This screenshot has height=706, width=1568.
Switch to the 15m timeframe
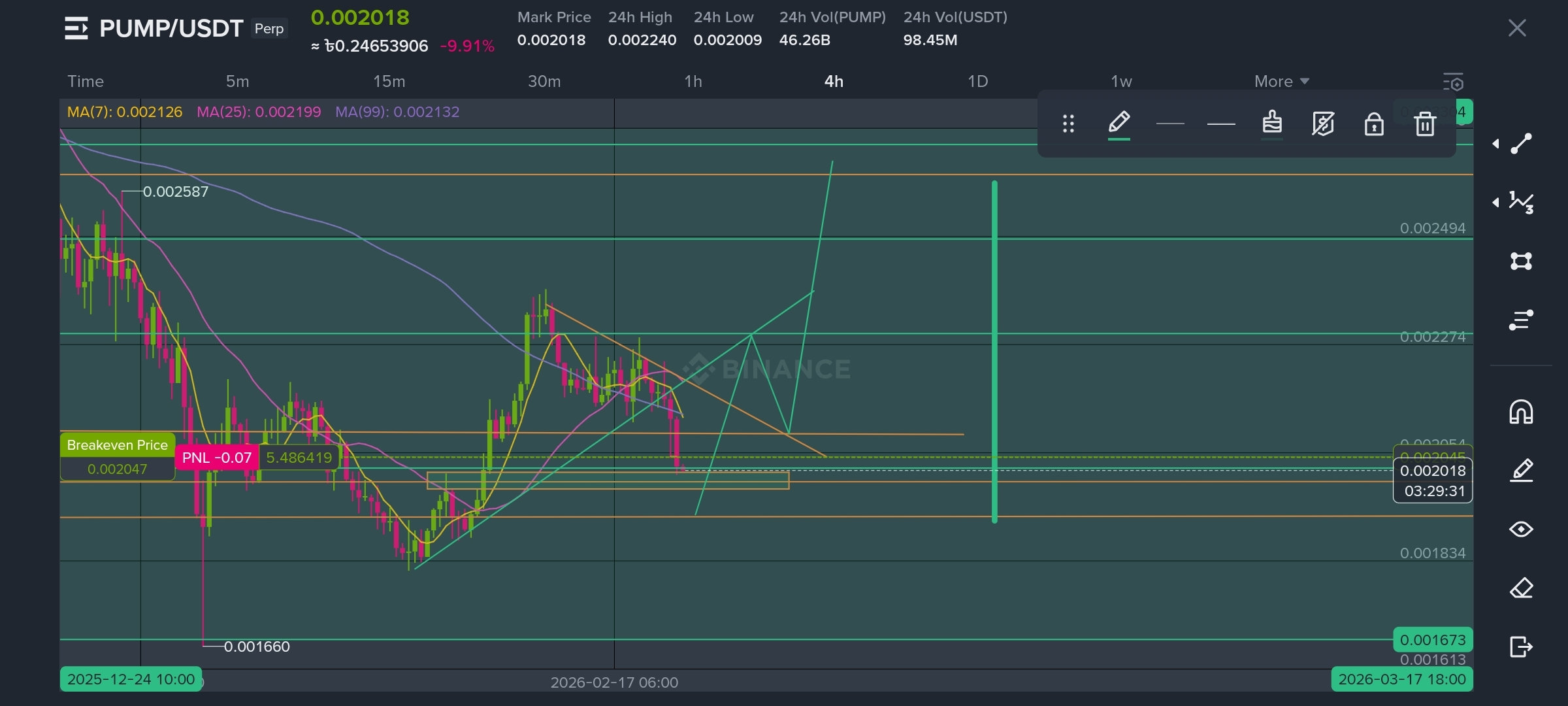click(389, 82)
